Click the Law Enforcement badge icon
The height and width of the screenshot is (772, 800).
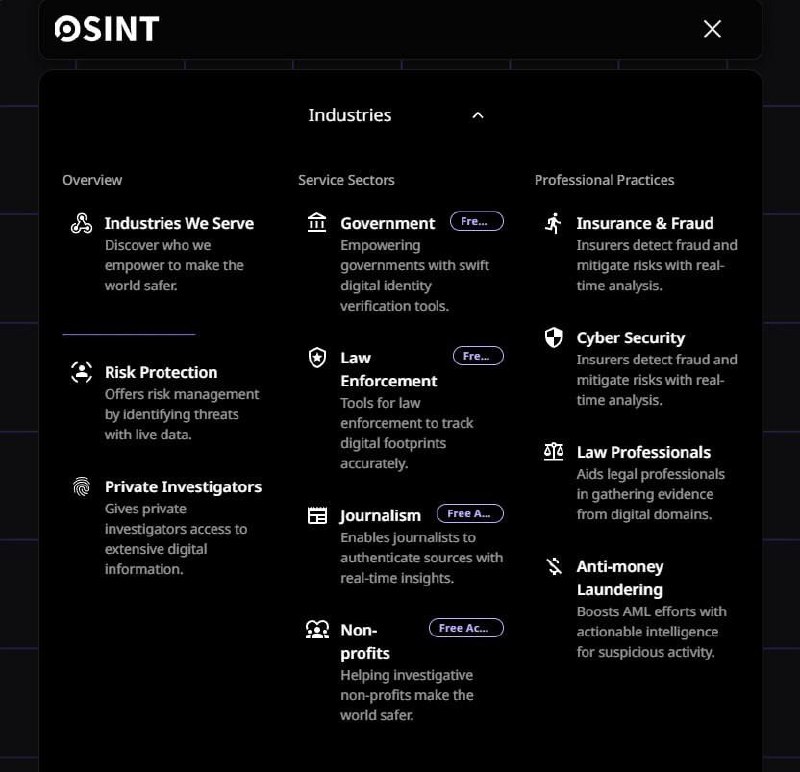tap(317, 357)
